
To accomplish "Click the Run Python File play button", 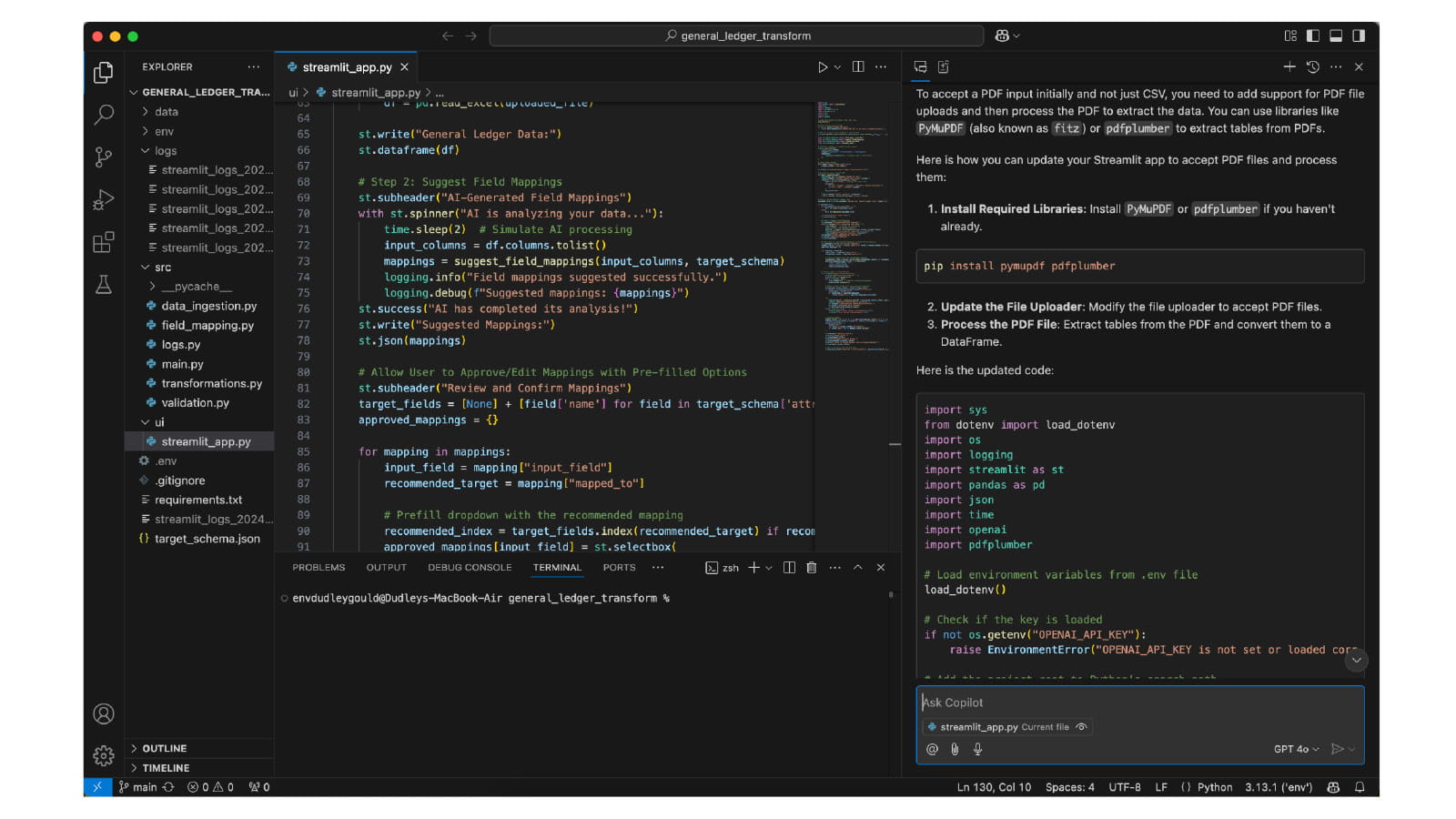I will tap(822, 67).
